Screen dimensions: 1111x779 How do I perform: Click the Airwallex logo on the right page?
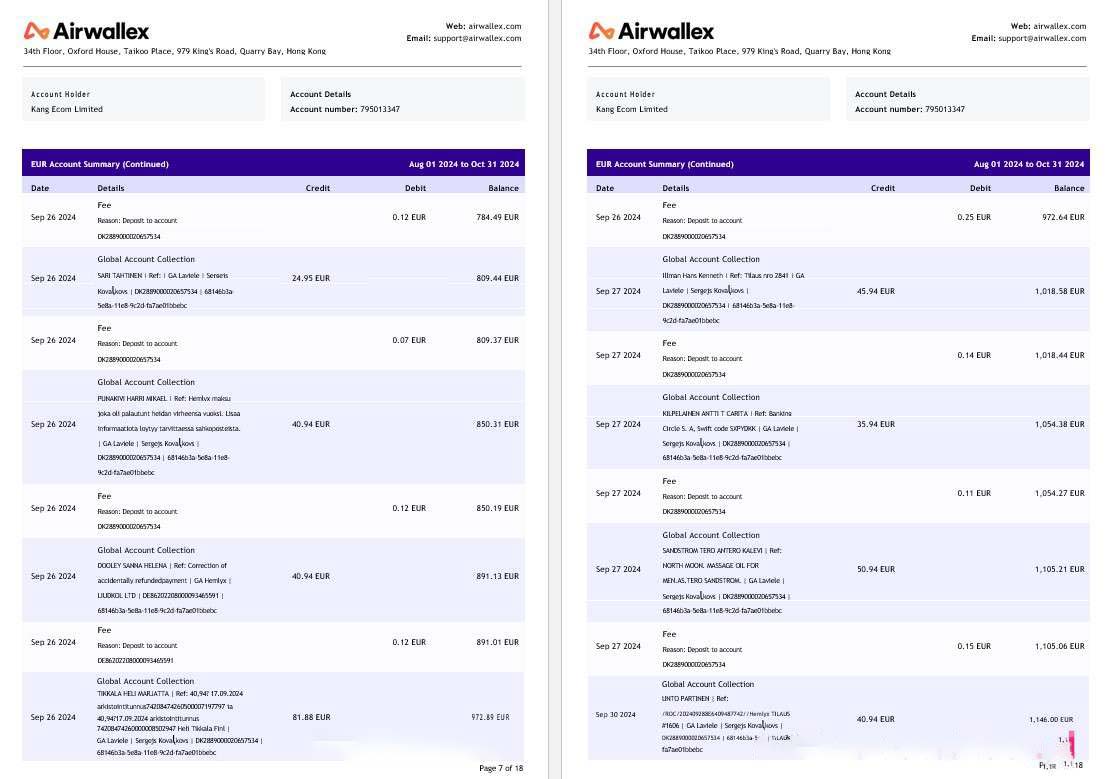[651, 31]
